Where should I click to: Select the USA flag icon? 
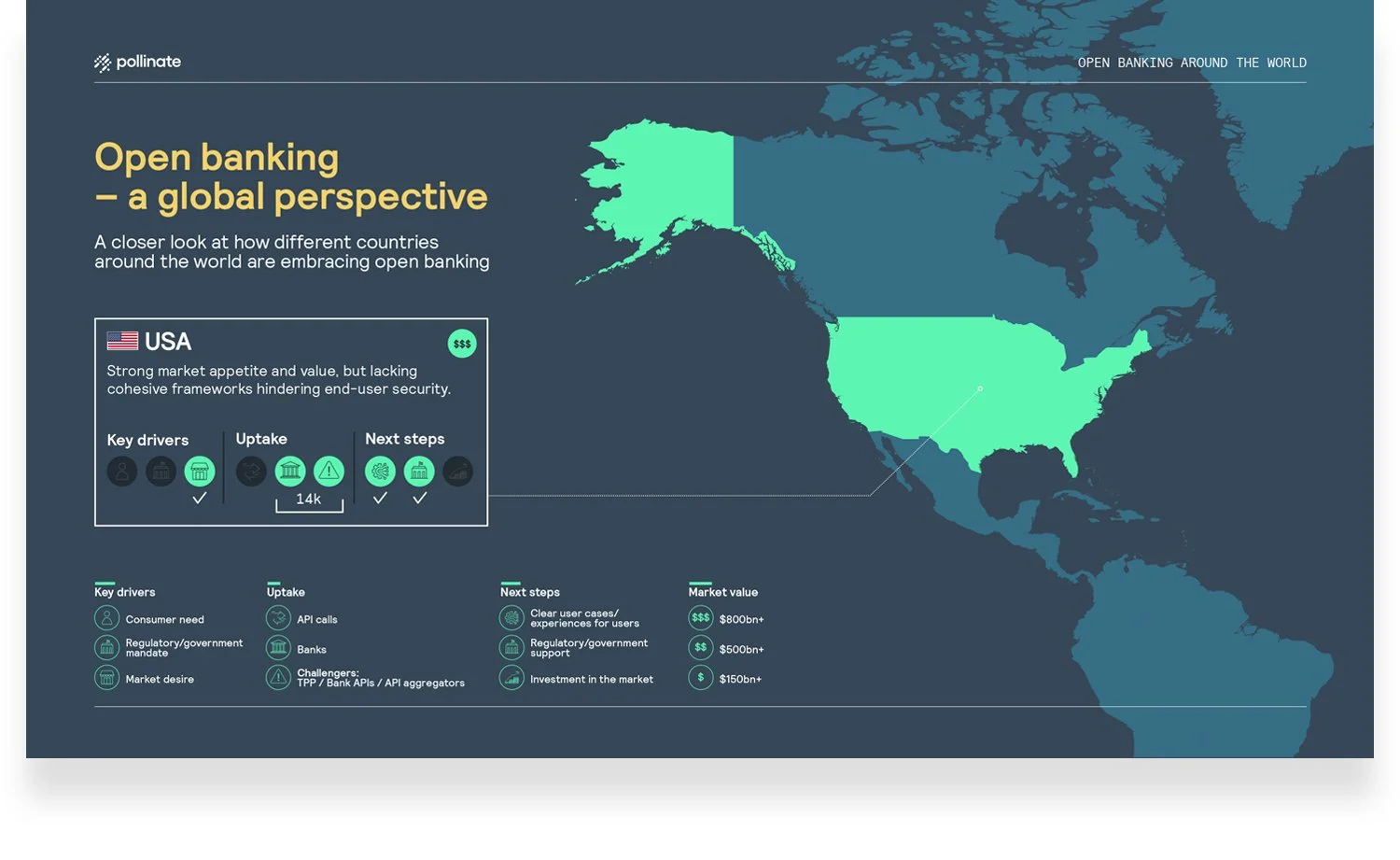click(x=122, y=341)
